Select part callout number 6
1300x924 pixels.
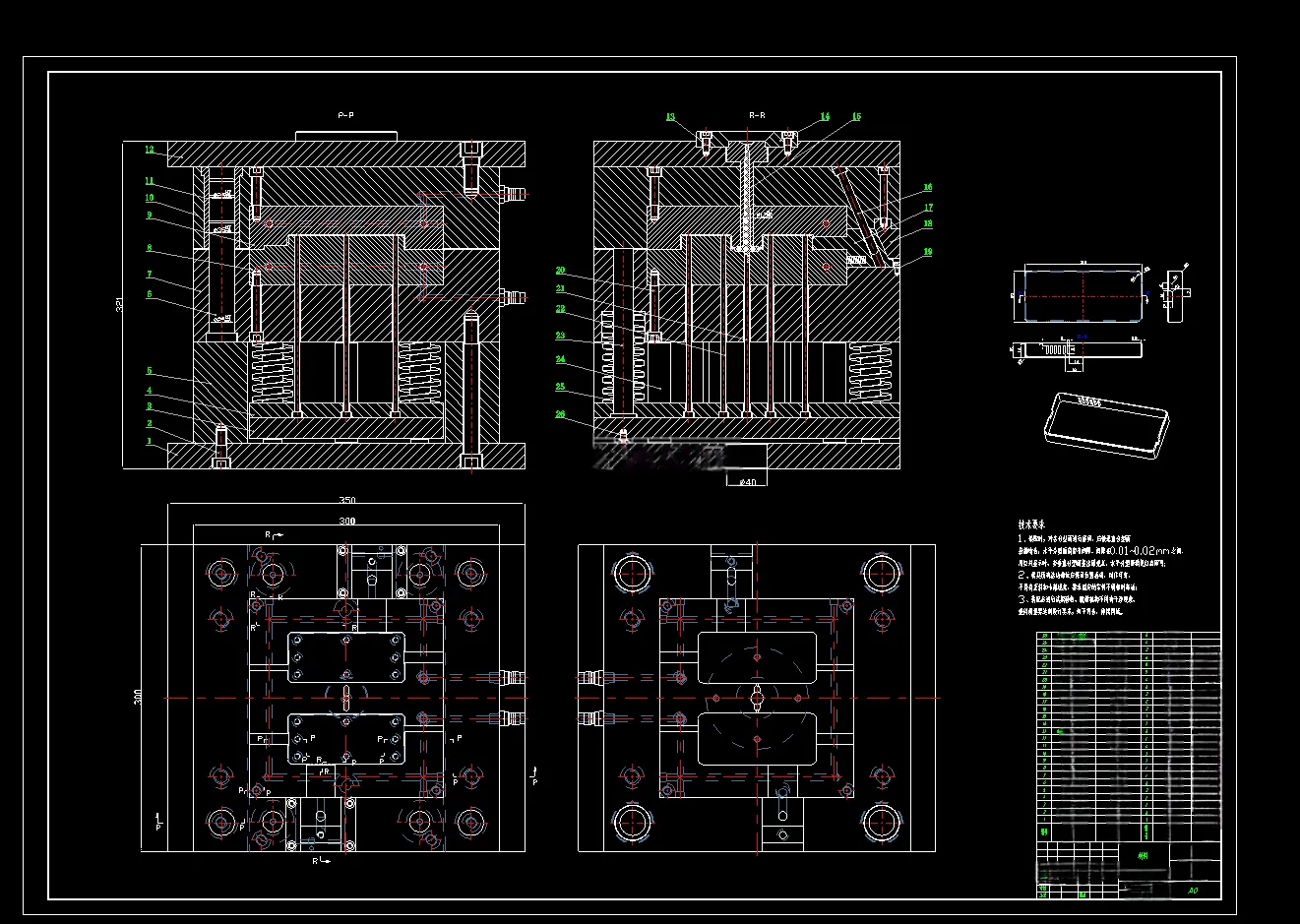click(150, 294)
